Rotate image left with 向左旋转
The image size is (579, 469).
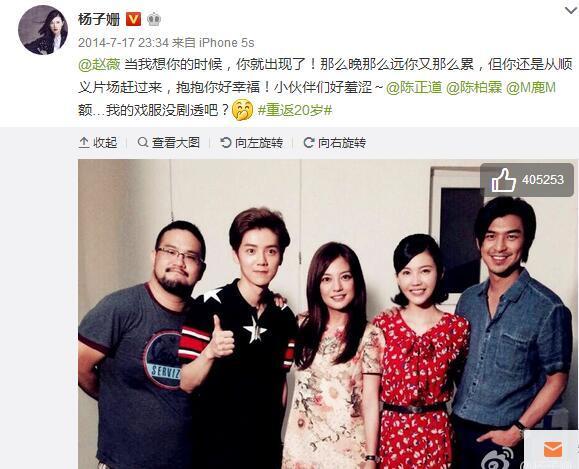[x=251, y=143]
